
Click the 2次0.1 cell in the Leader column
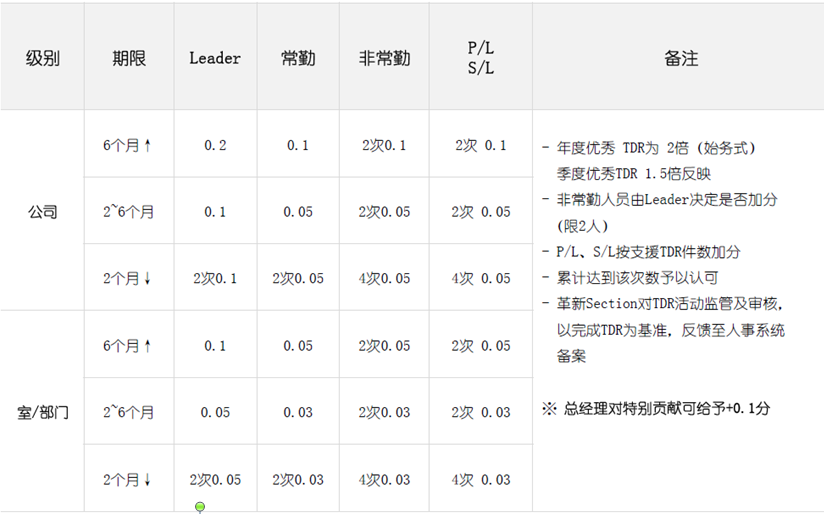(215, 279)
